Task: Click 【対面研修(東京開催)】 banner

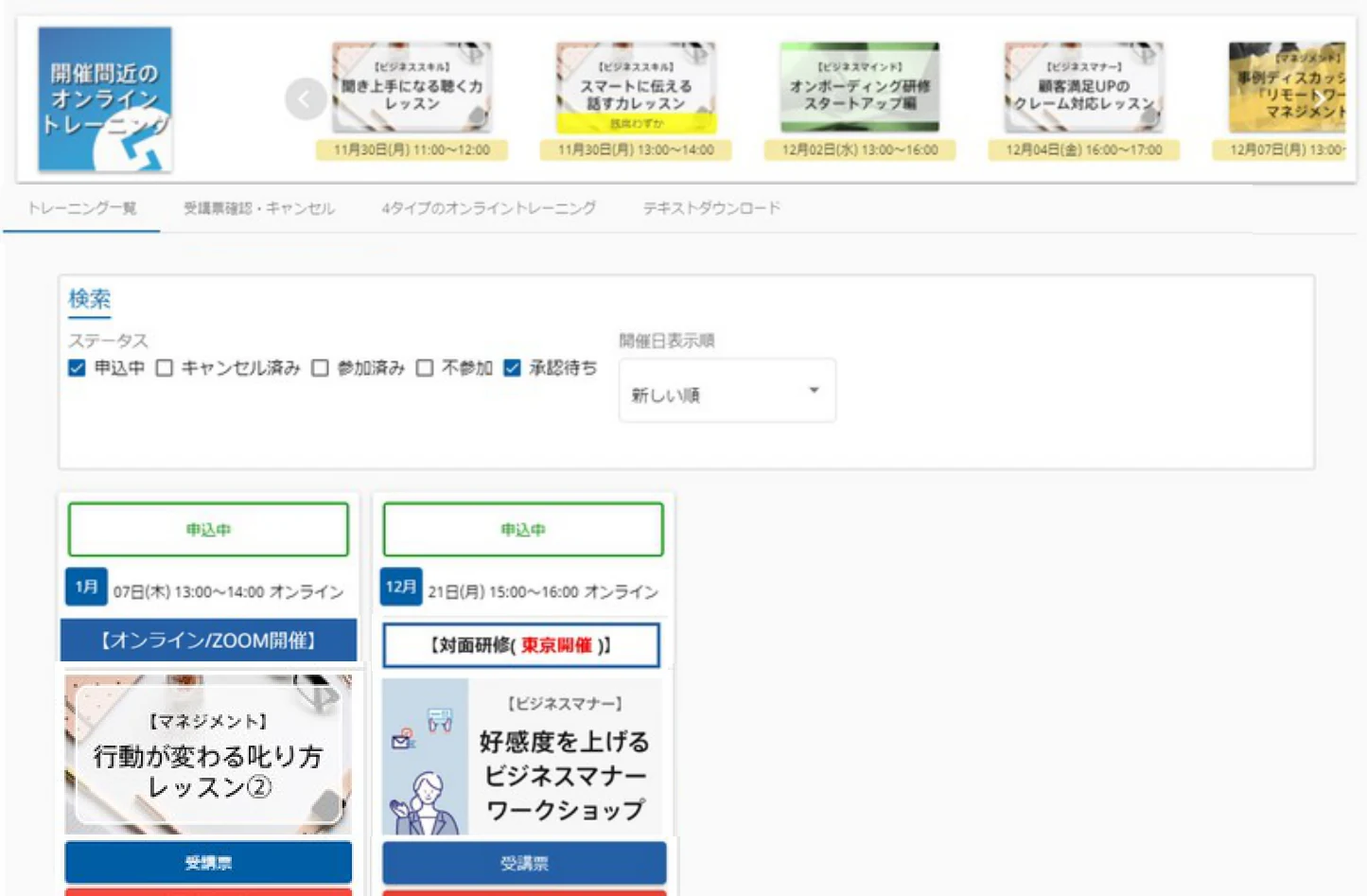Action: point(521,645)
